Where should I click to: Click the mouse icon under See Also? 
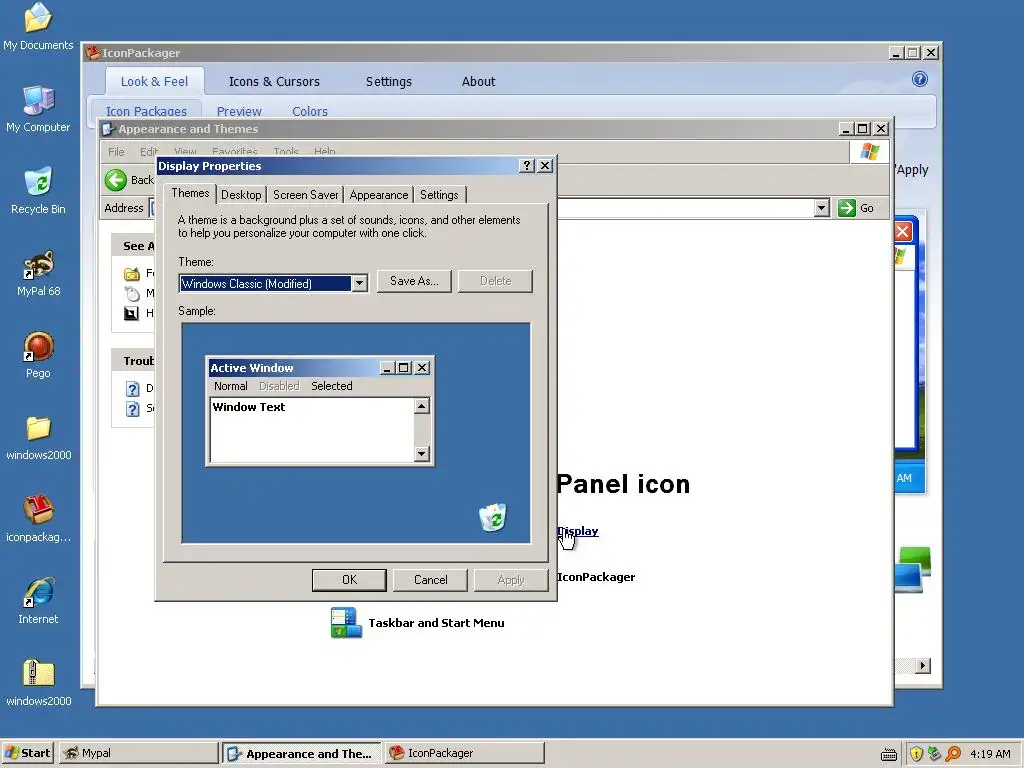pos(132,293)
